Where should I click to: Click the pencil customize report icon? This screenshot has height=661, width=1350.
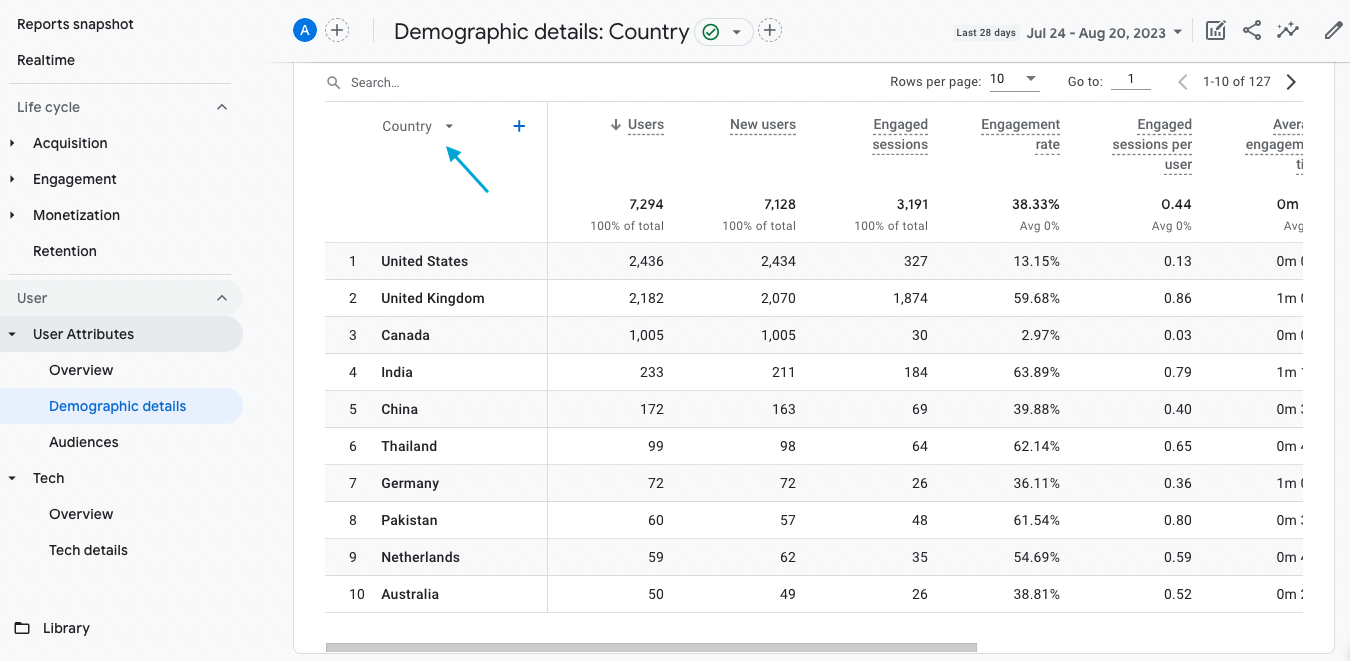[x=1332, y=31]
